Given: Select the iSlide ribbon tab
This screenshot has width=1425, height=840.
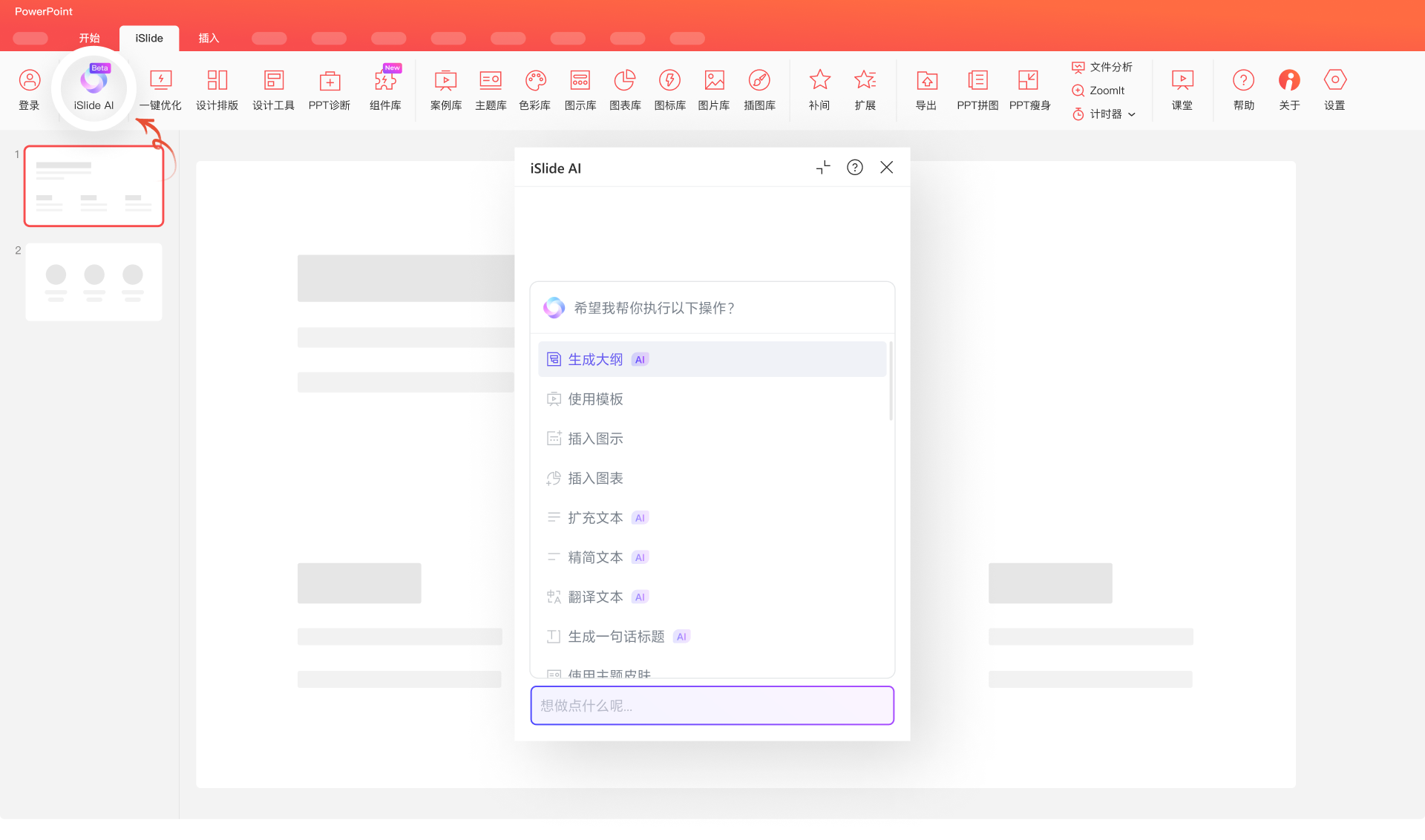Looking at the screenshot, I should point(149,38).
